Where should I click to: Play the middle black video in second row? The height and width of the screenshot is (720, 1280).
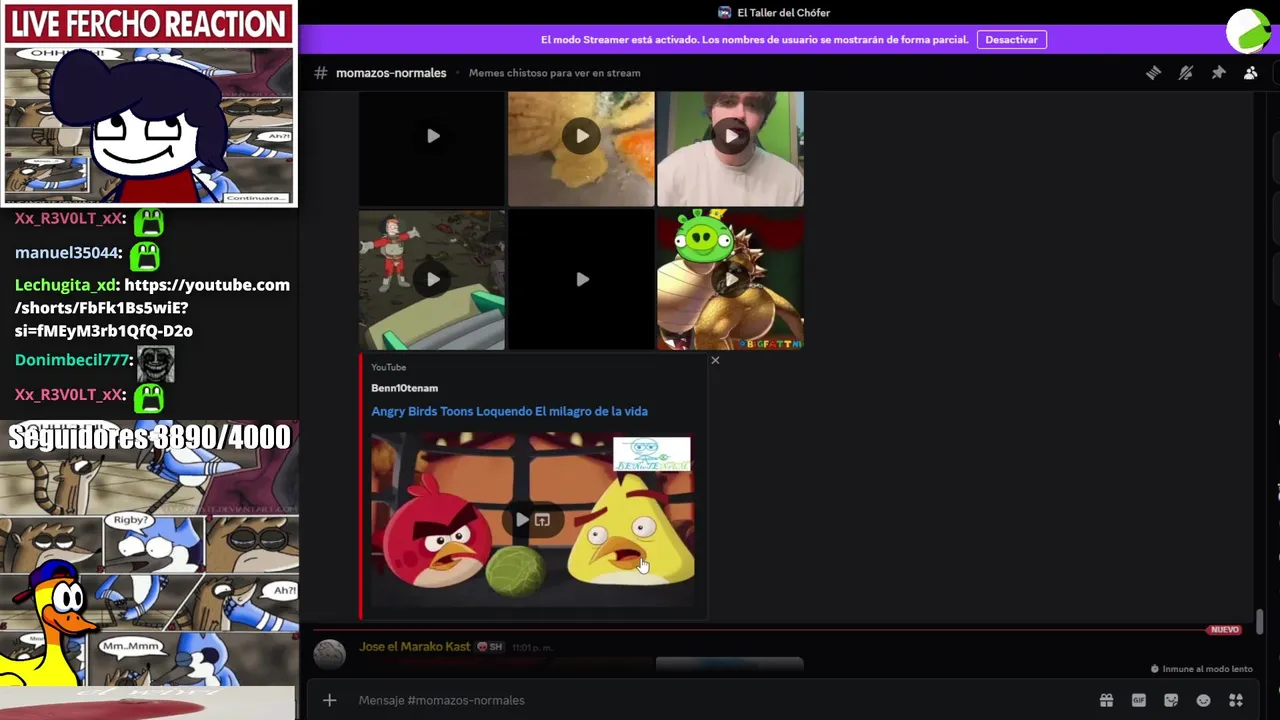[582, 280]
